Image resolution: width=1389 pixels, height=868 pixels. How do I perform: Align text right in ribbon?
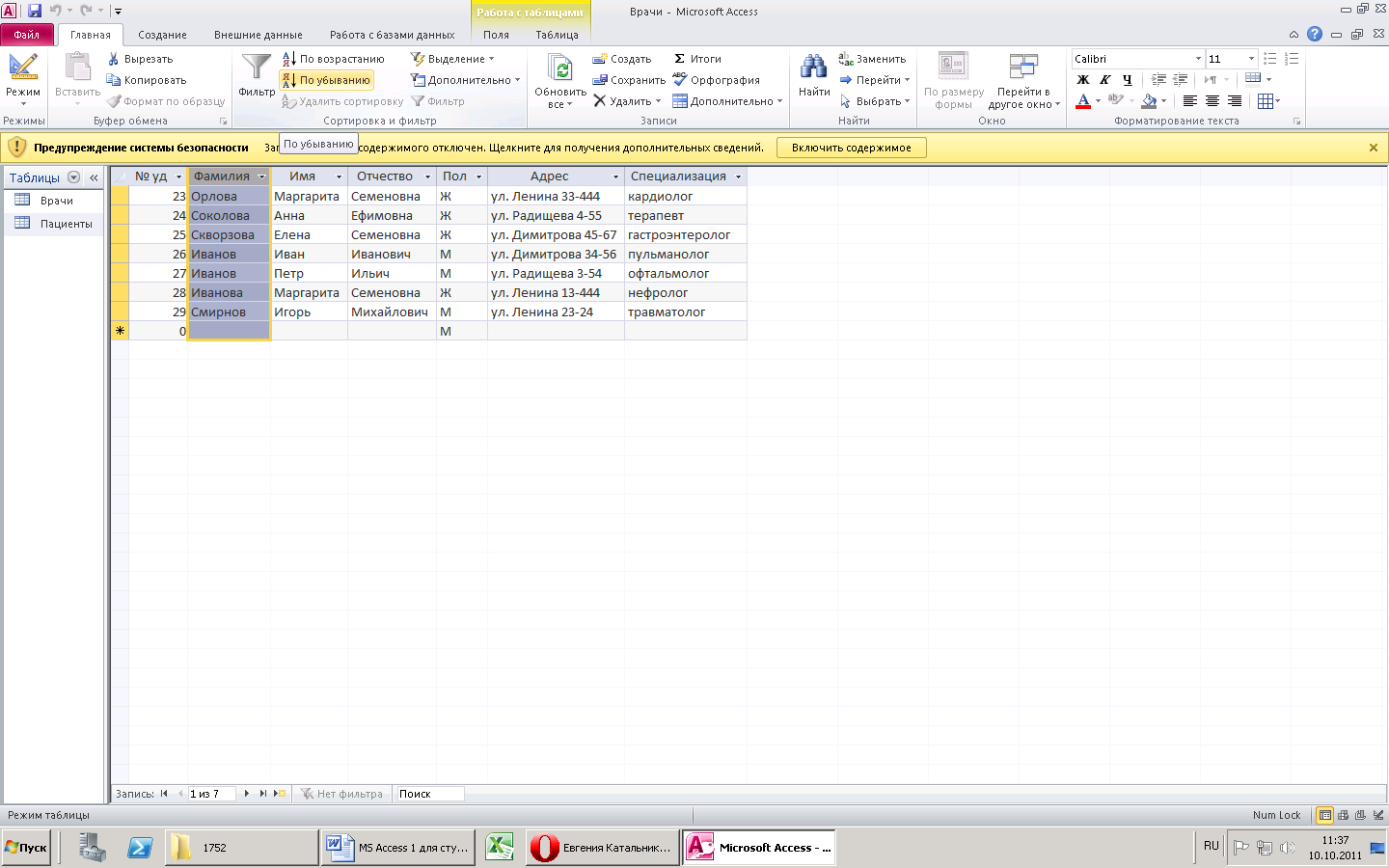click(x=1235, y=101)
